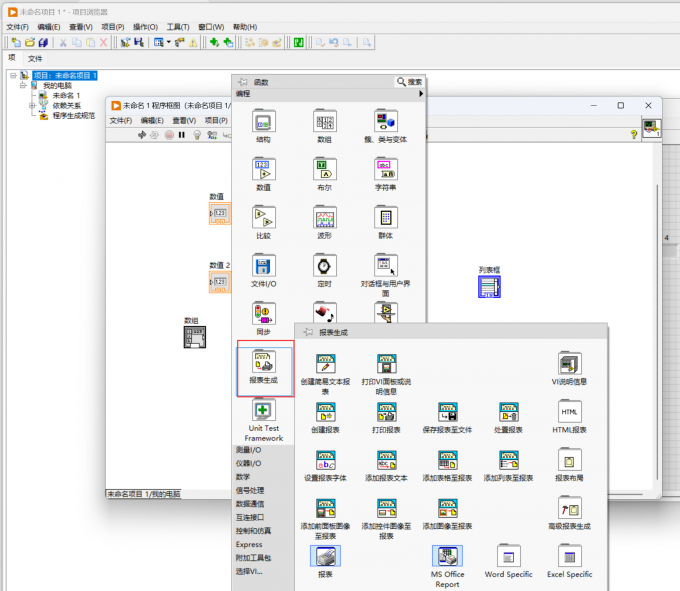This screenshot has width=680, height=591.
Task: Pick the 创建简易文本报表 VI
Action: tap(325, 363)
